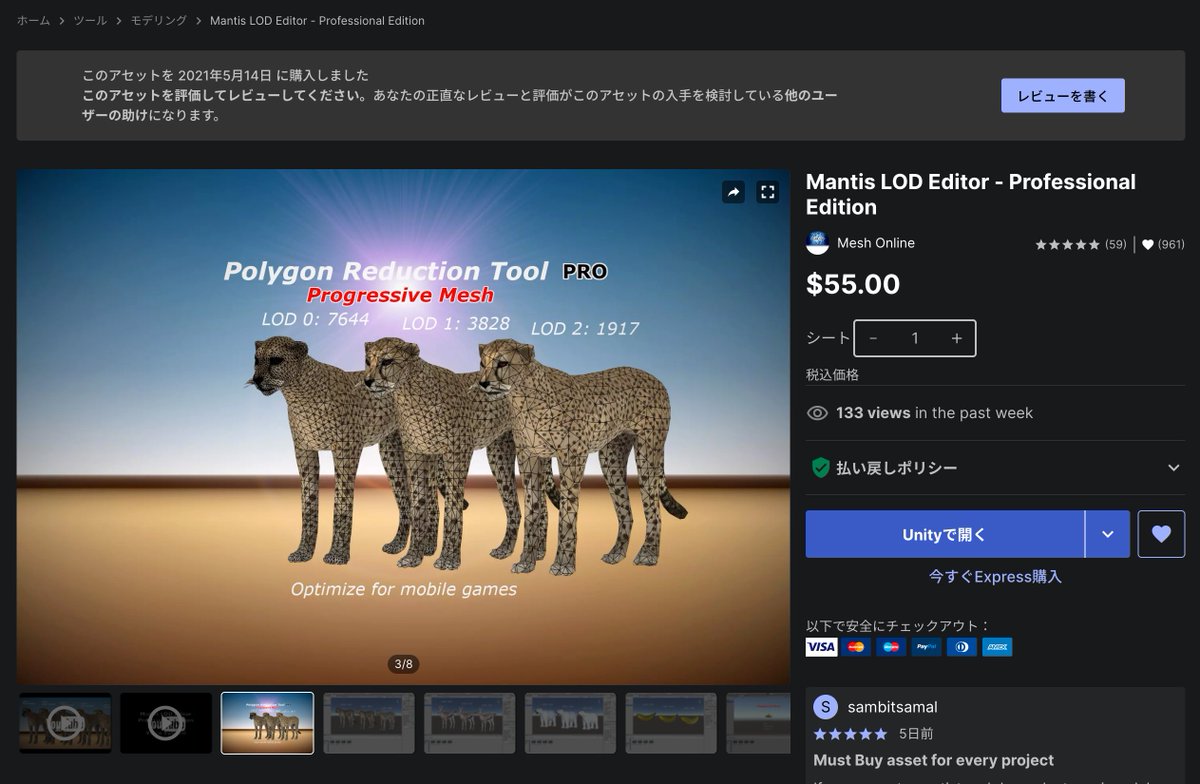The height and width of the screenshot is (784, 1200).
Task: Go to ホーム breadcrumb
Action: pos(34,21)
